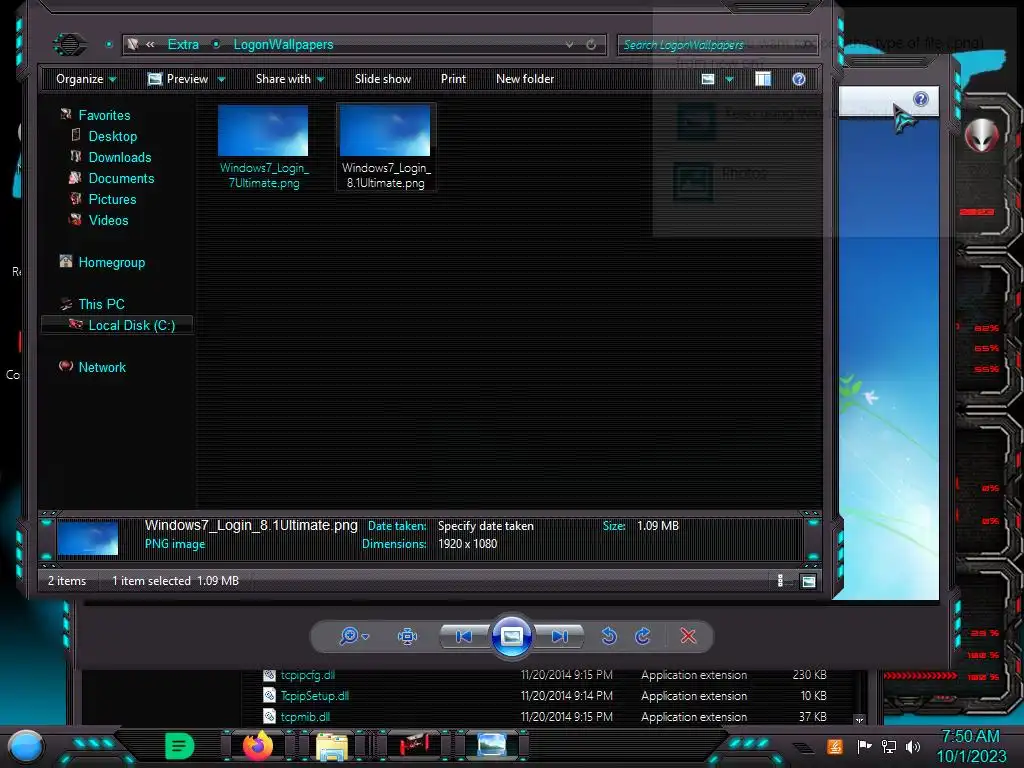
Task: Switch to large thumbnails view in status bar
Action: [808, 581]
